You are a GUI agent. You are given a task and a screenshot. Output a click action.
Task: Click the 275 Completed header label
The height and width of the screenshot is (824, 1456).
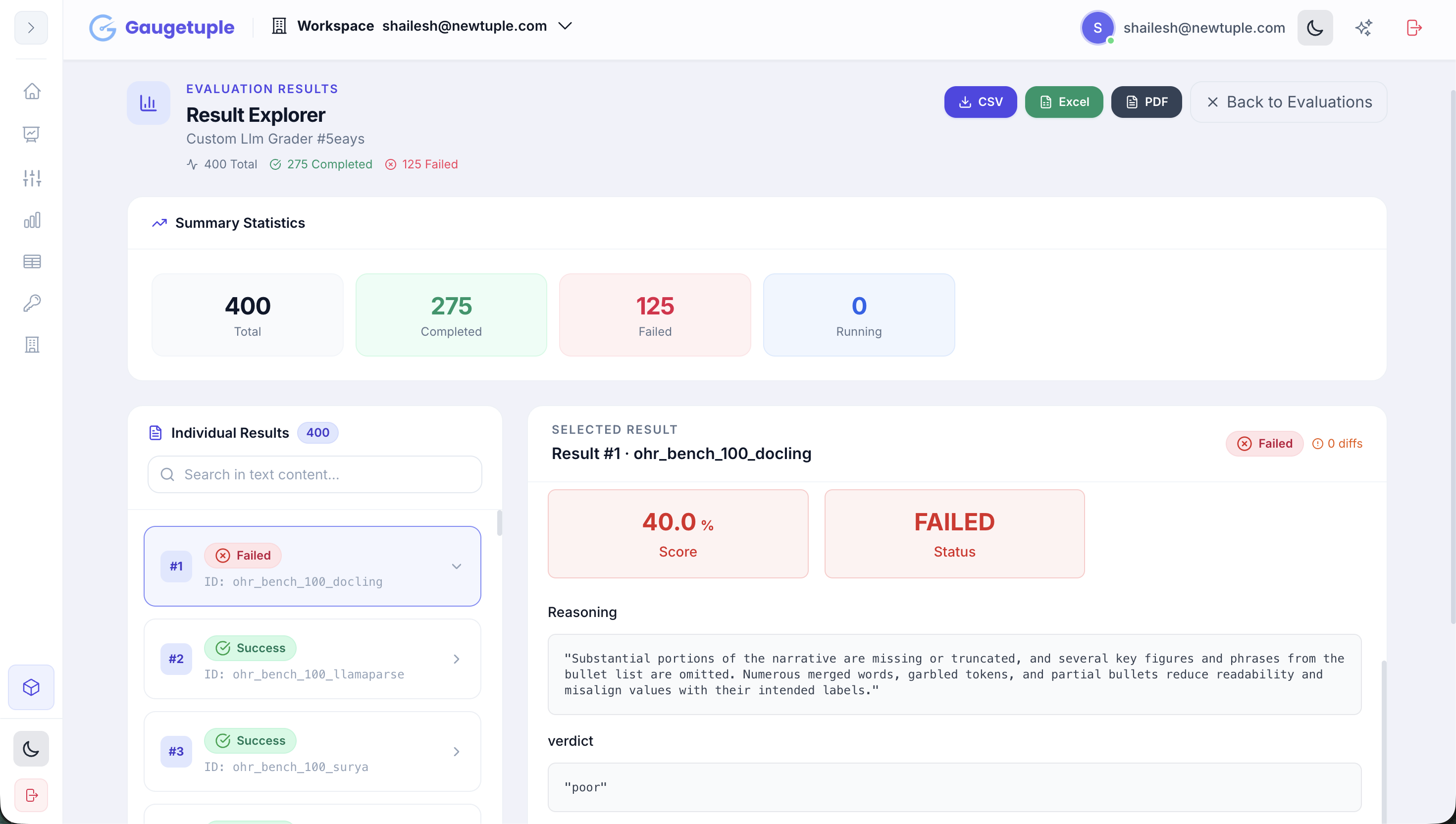321,164
